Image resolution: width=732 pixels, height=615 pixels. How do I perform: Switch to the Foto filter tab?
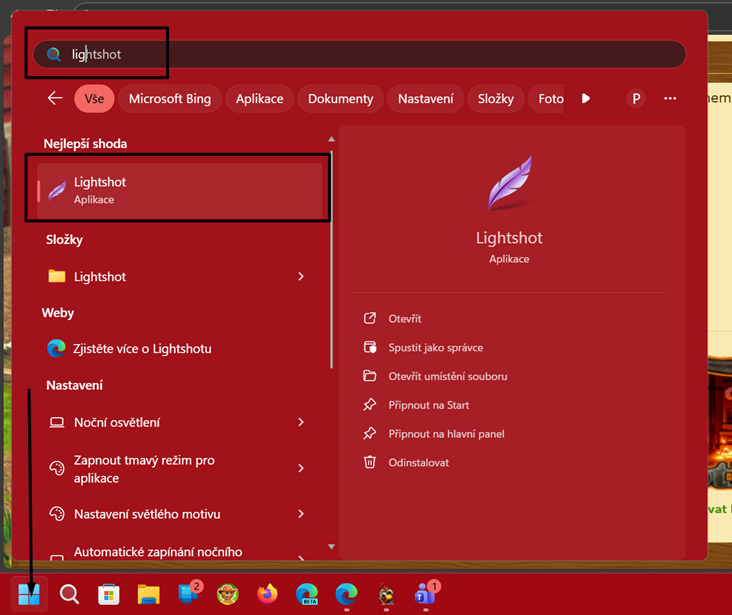tap(546, 99)
